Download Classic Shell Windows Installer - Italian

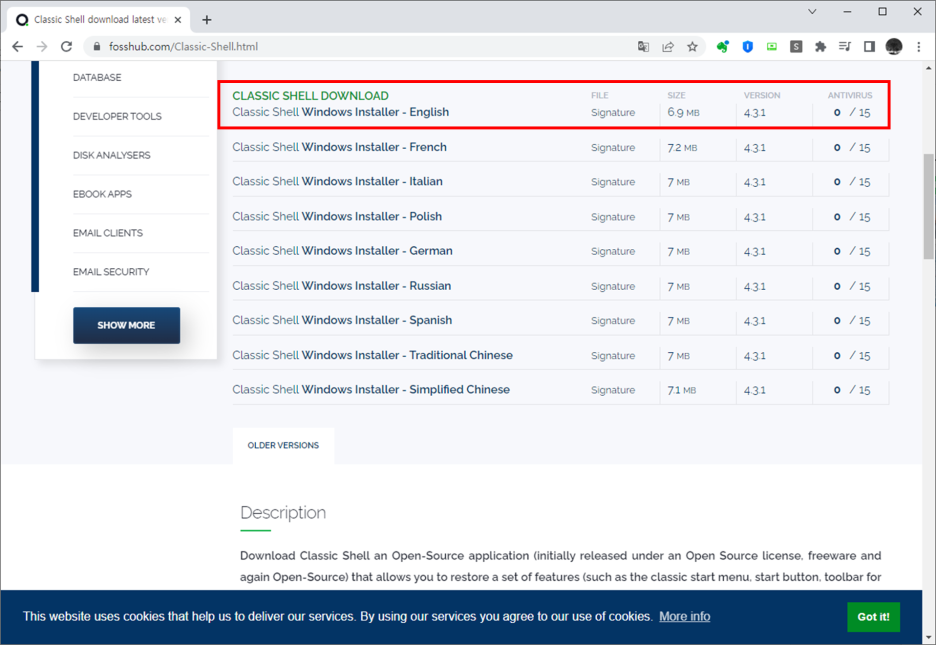[x=337, y=181]
